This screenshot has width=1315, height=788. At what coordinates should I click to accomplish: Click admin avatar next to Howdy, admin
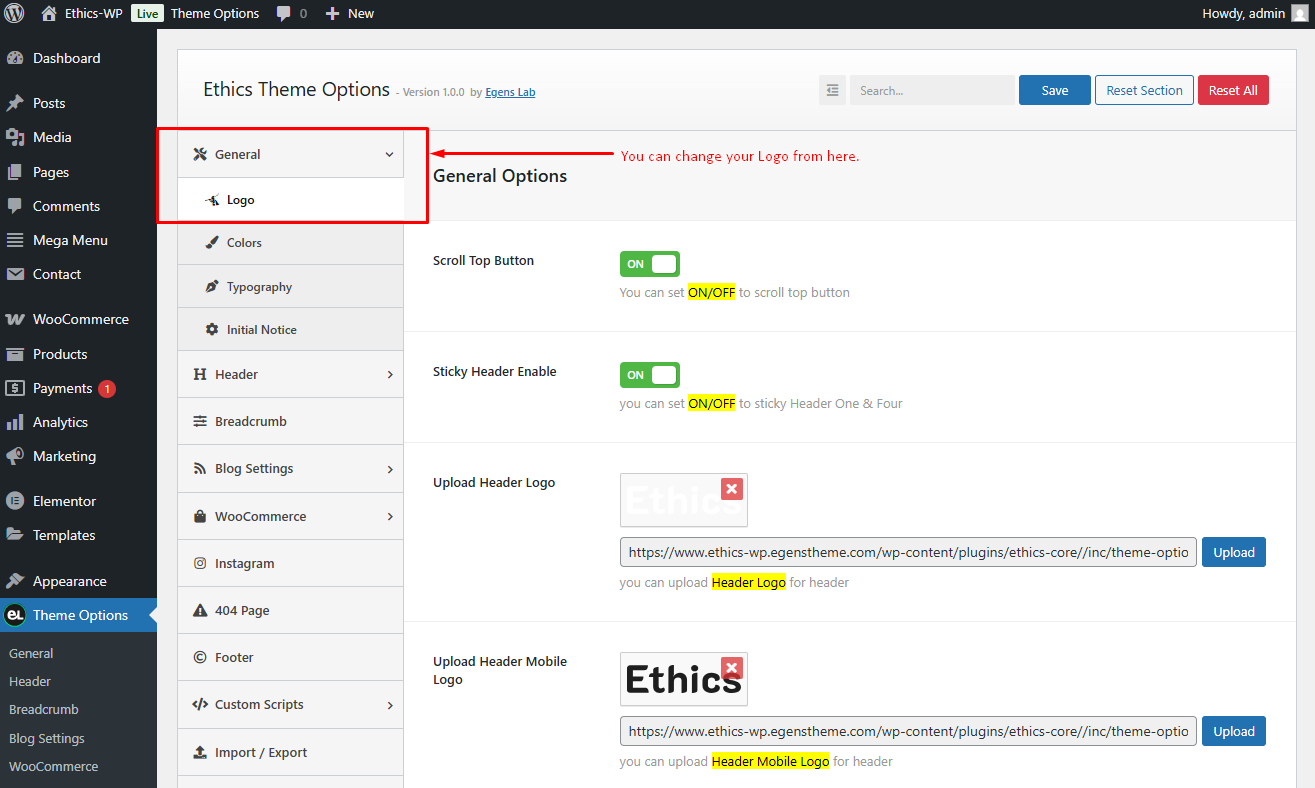point(1299,13)
